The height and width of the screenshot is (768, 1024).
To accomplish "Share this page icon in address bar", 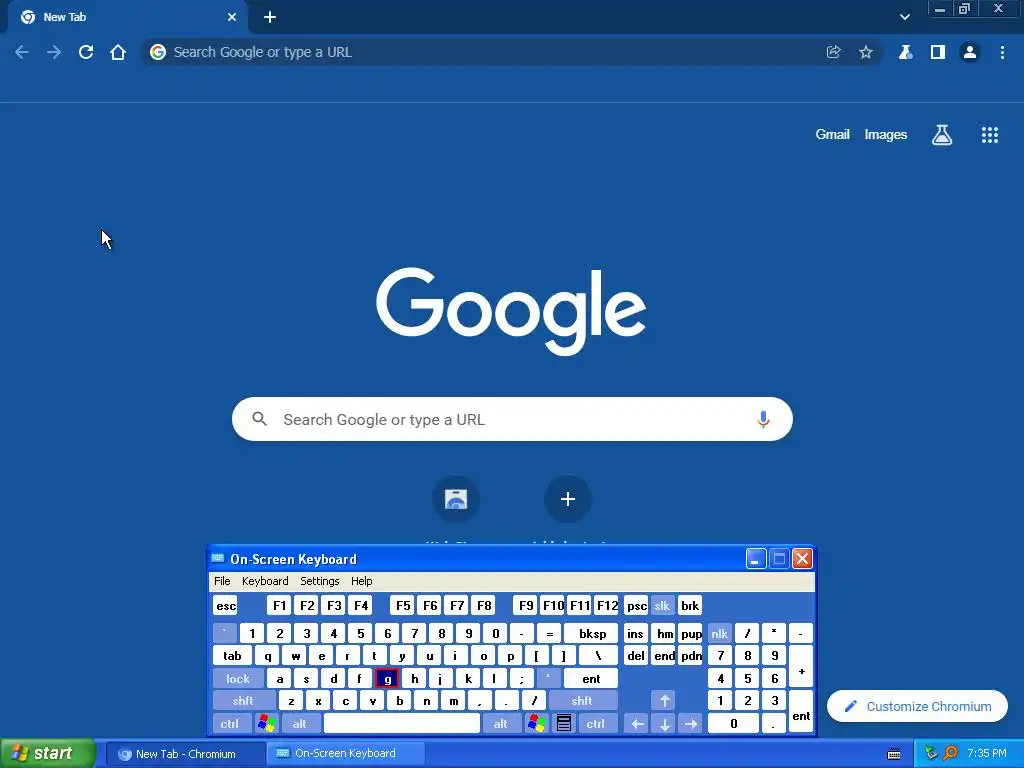I will (x=833, y=52).
